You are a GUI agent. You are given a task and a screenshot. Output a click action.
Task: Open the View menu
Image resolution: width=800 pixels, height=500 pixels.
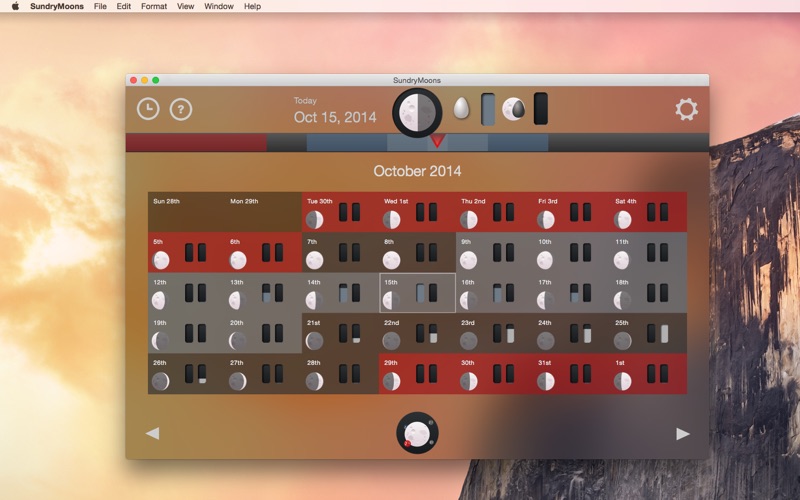[x=185, y=6]
